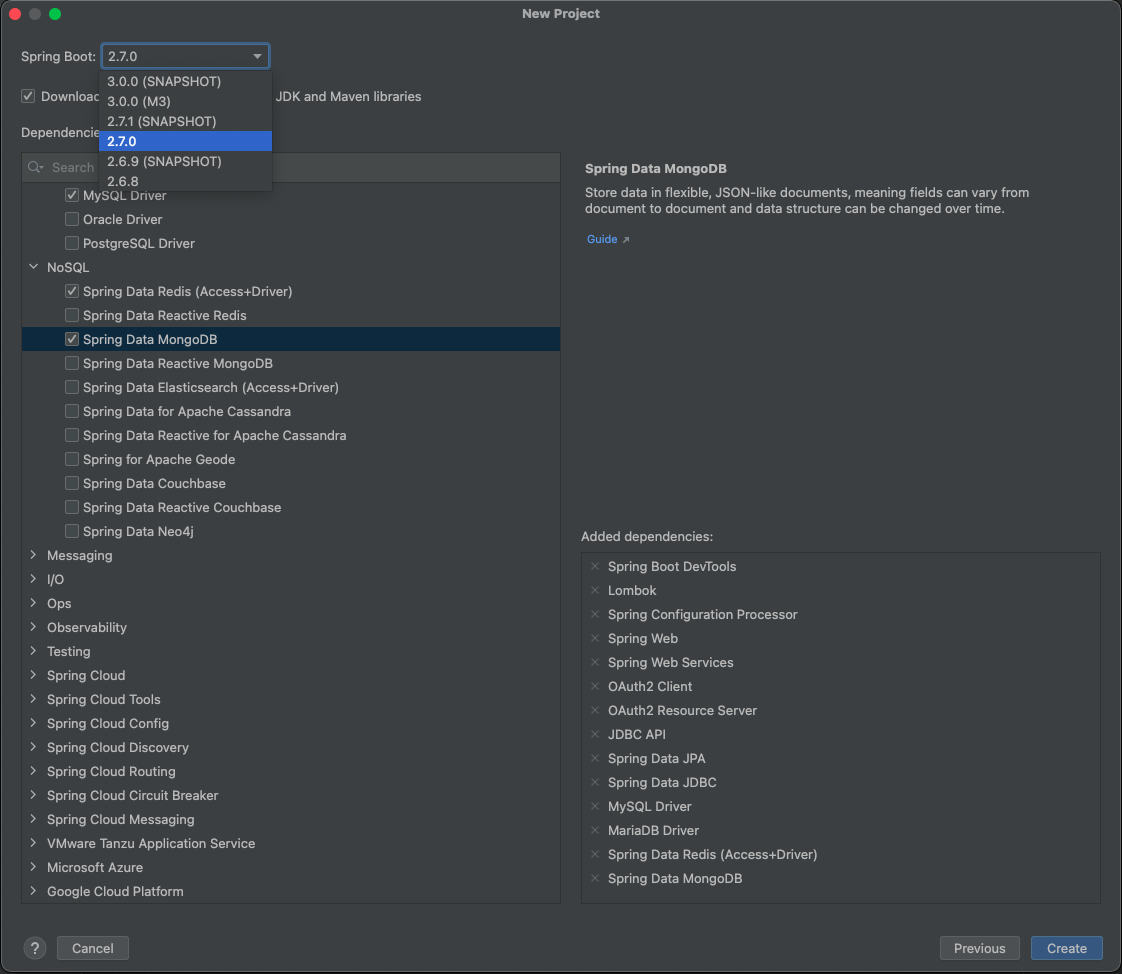Expand Spring Cloud Discovery category

[34, 747]
